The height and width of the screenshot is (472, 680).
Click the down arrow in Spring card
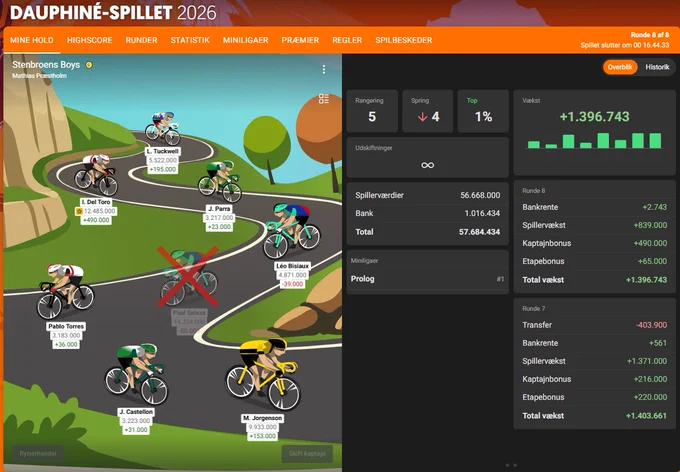click(x=422, y=117)
